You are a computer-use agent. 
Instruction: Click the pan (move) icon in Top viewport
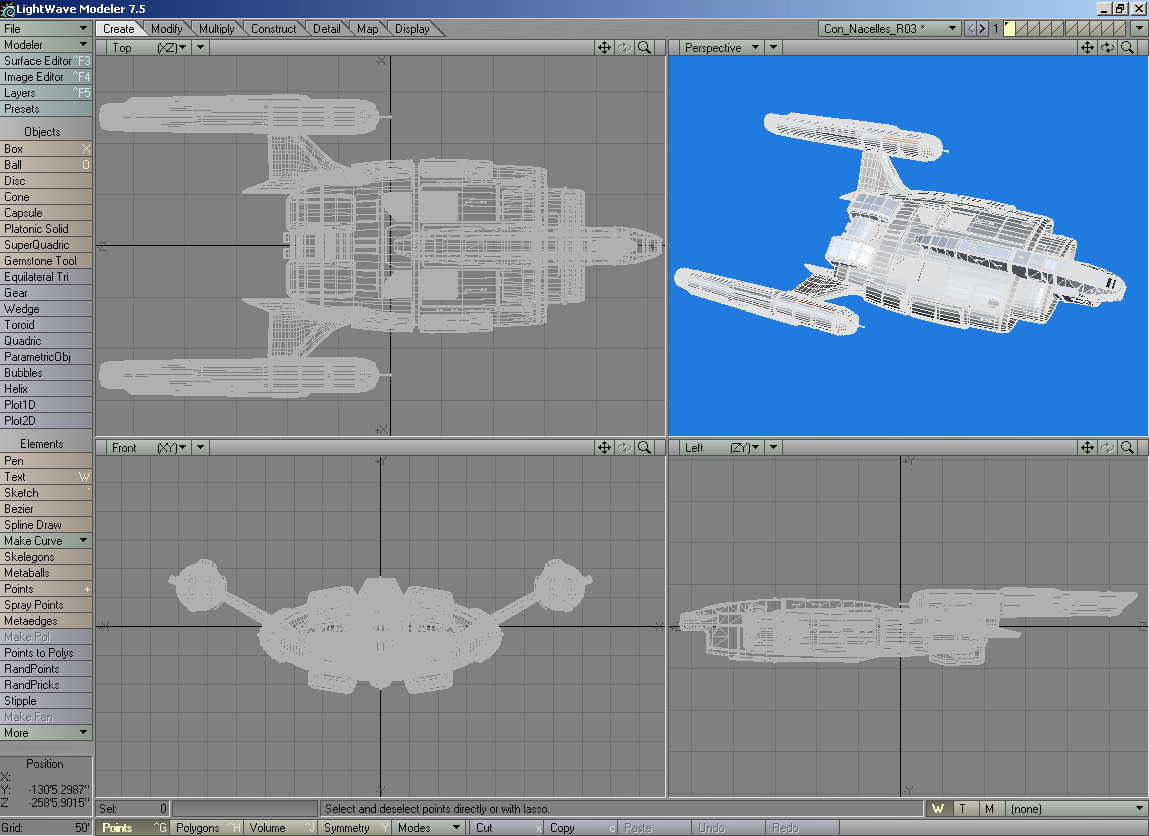coord(604,48)
